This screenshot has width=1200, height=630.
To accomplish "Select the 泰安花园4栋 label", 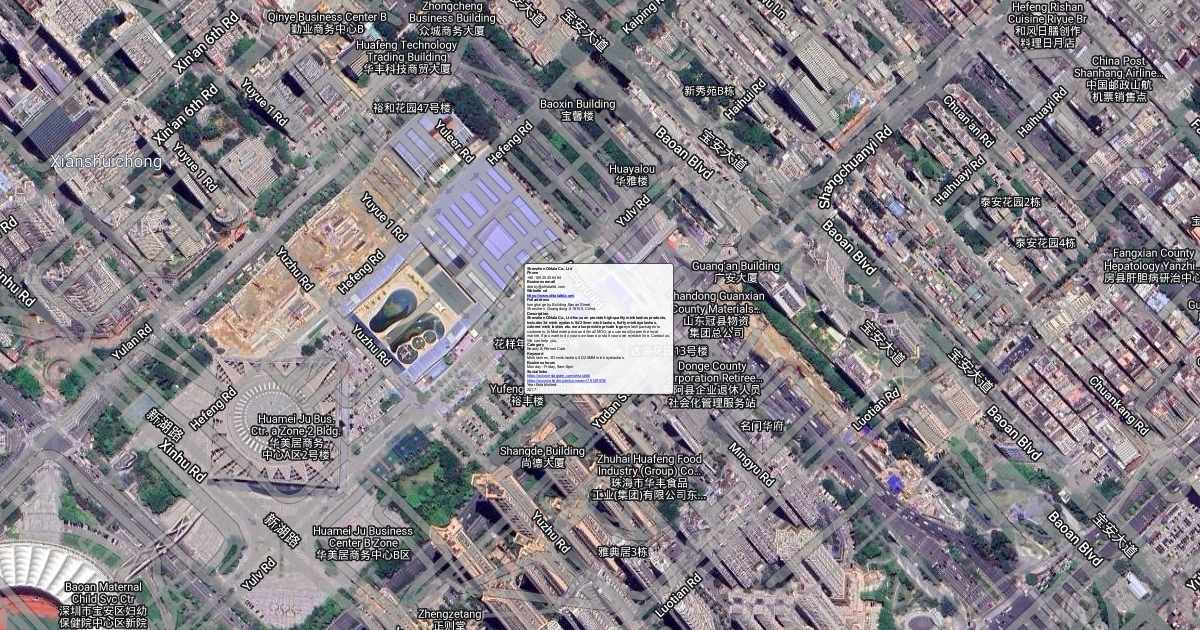I will click(1045, 243).
